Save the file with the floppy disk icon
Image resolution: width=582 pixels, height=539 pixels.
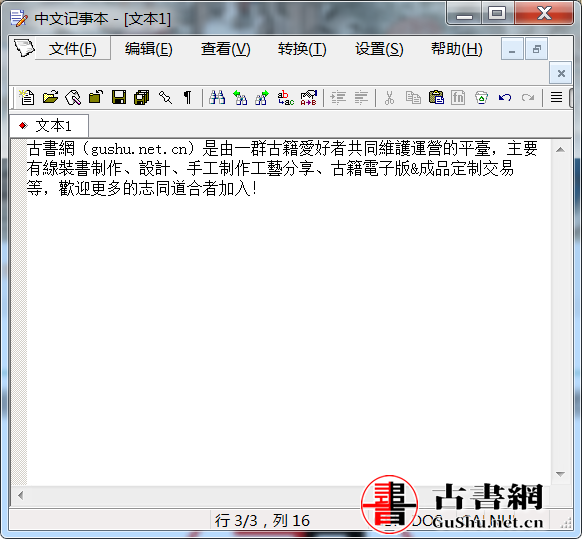point(119,98)
